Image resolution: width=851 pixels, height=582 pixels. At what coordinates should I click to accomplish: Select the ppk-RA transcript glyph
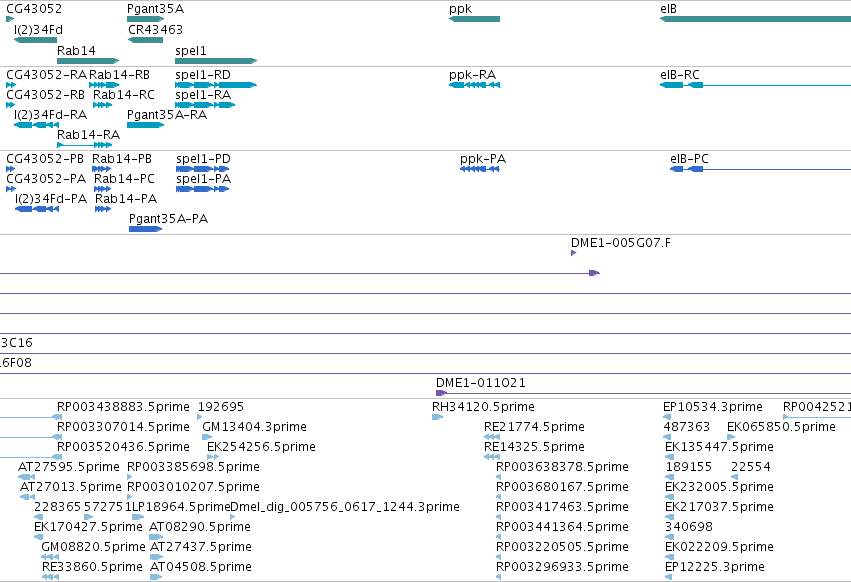(474, 85)
